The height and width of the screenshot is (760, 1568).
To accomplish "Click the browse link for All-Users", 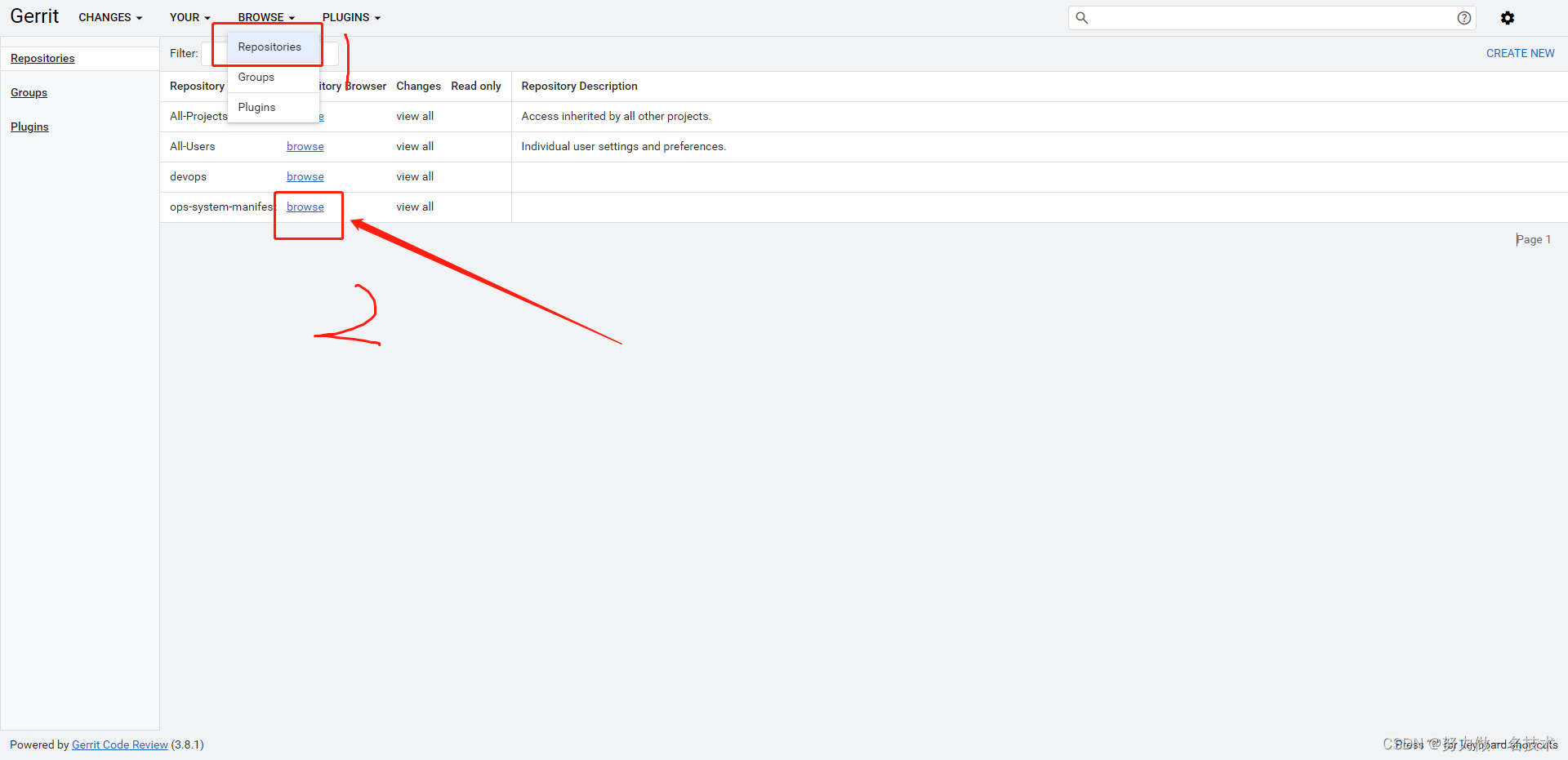I will [x=305, y=146].
